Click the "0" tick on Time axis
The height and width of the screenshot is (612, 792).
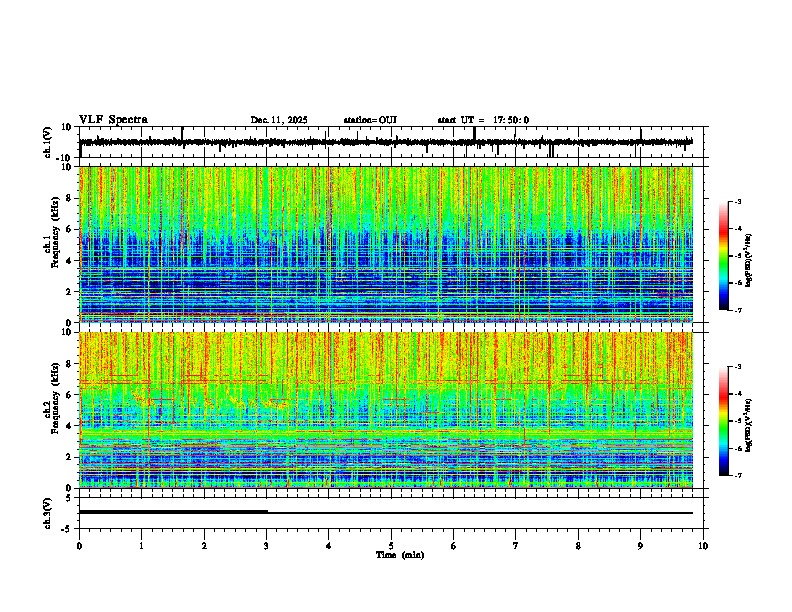pos(79,546)
